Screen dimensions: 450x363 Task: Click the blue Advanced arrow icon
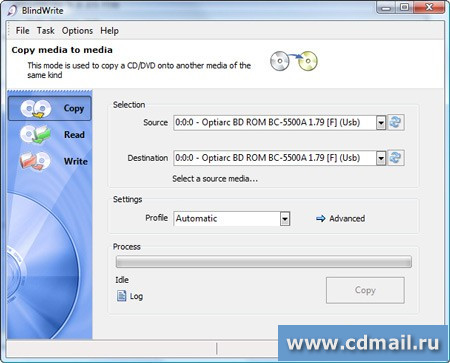[321, 219]
